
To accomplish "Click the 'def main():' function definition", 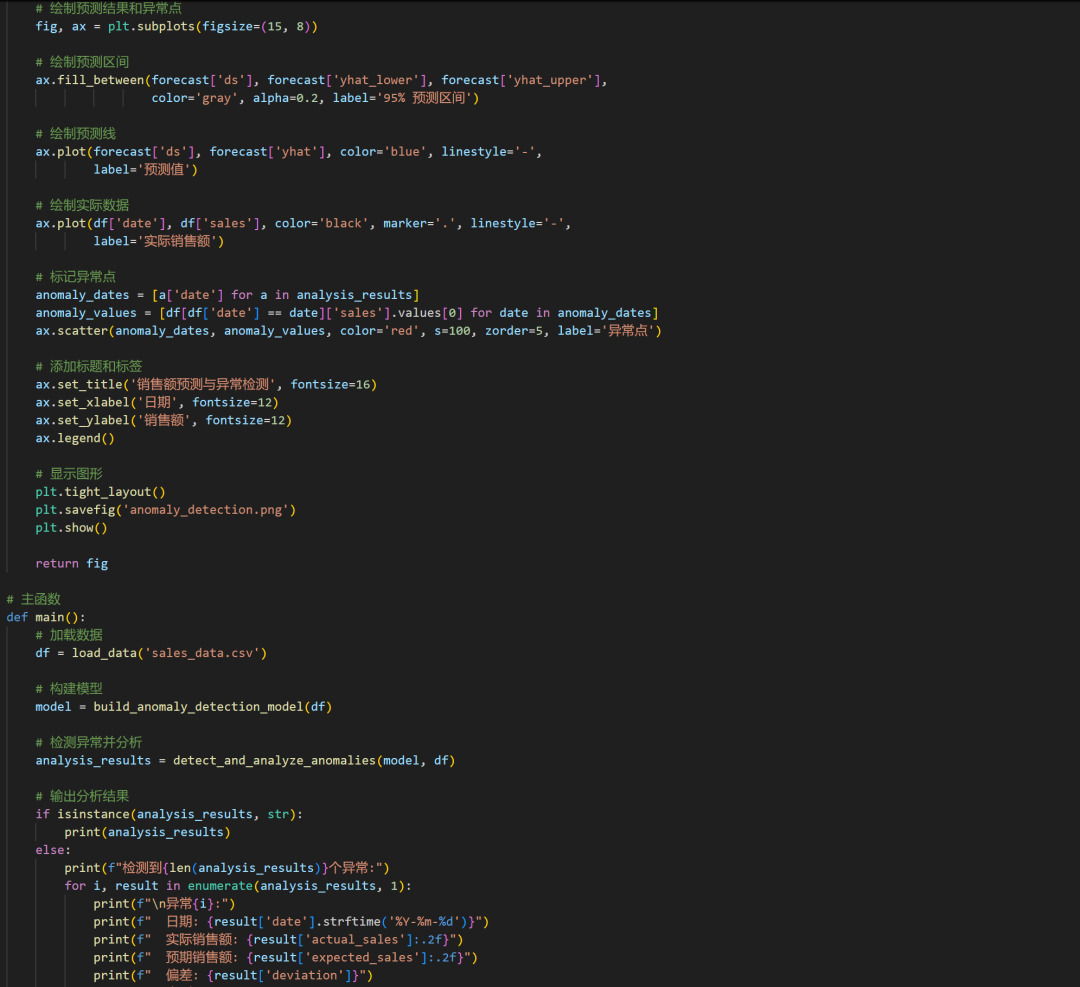I will point(46,617).
